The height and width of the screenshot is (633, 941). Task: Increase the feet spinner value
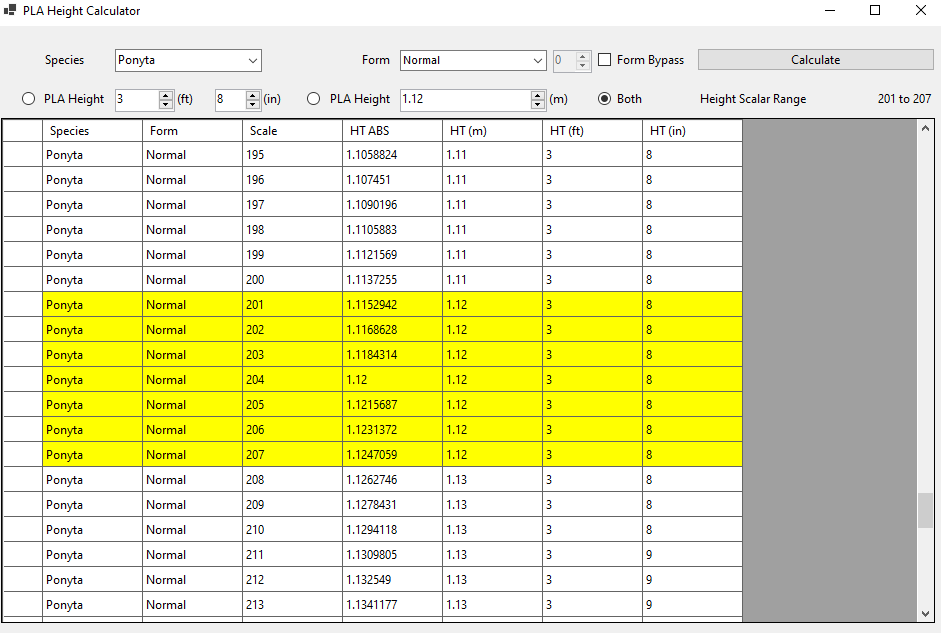(166, 95)
